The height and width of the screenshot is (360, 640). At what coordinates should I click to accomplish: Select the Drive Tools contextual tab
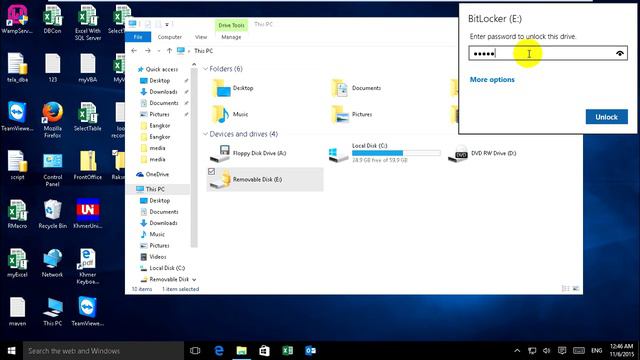[231, 25]
